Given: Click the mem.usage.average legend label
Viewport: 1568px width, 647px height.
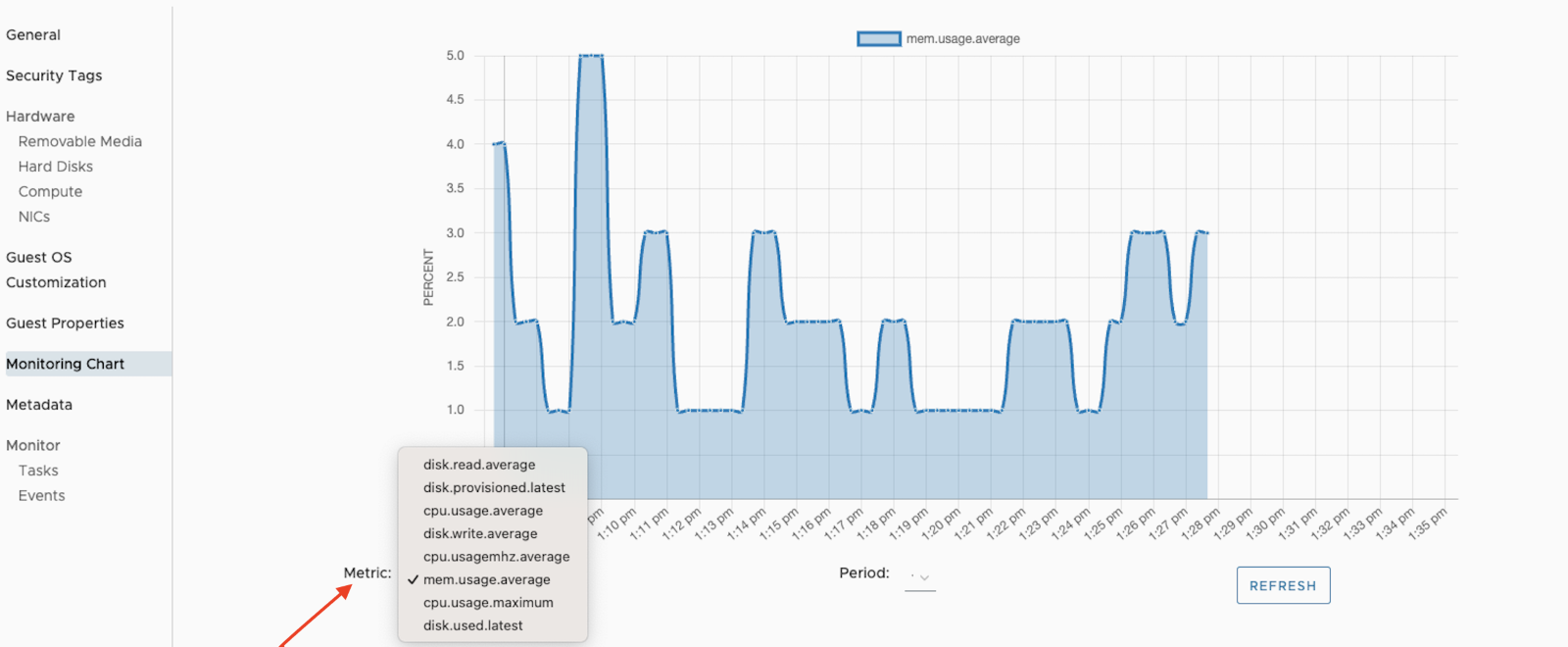Looking at the screenshot, I should tap(962, 39).
